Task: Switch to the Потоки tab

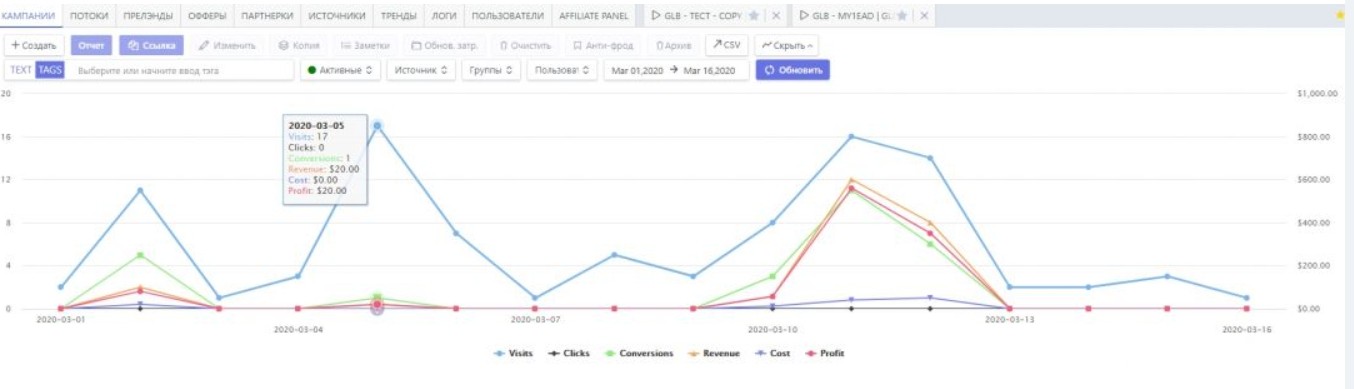Action: point(89,16)
